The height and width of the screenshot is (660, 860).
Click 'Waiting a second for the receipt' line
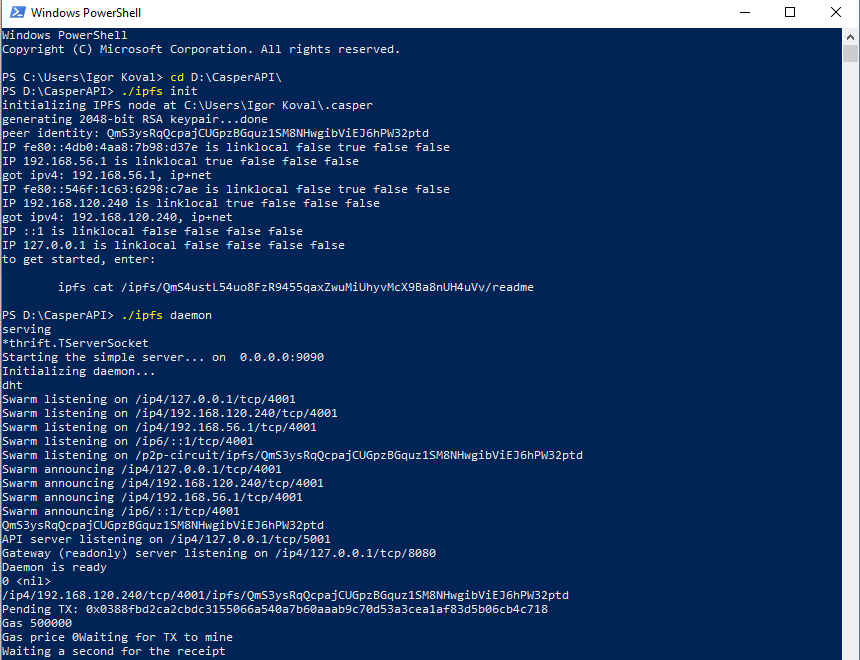[x=114, y=651]
